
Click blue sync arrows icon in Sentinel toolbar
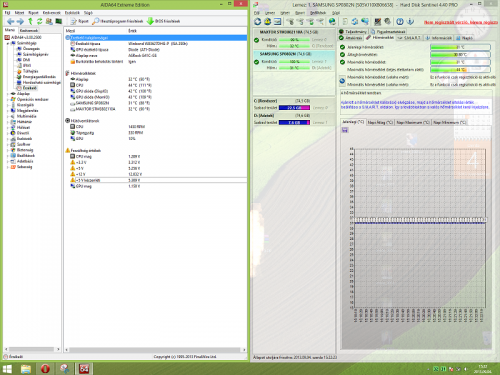[355, 22]
